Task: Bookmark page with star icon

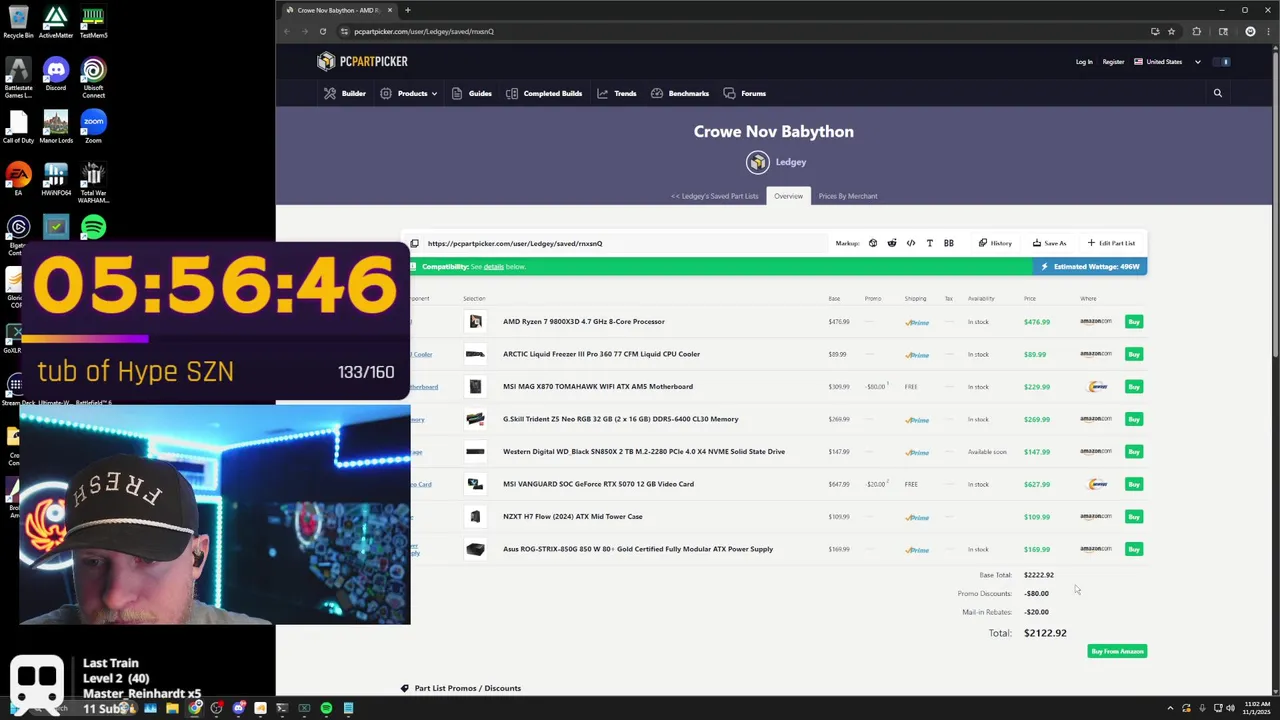Action: pos(1171,31)
